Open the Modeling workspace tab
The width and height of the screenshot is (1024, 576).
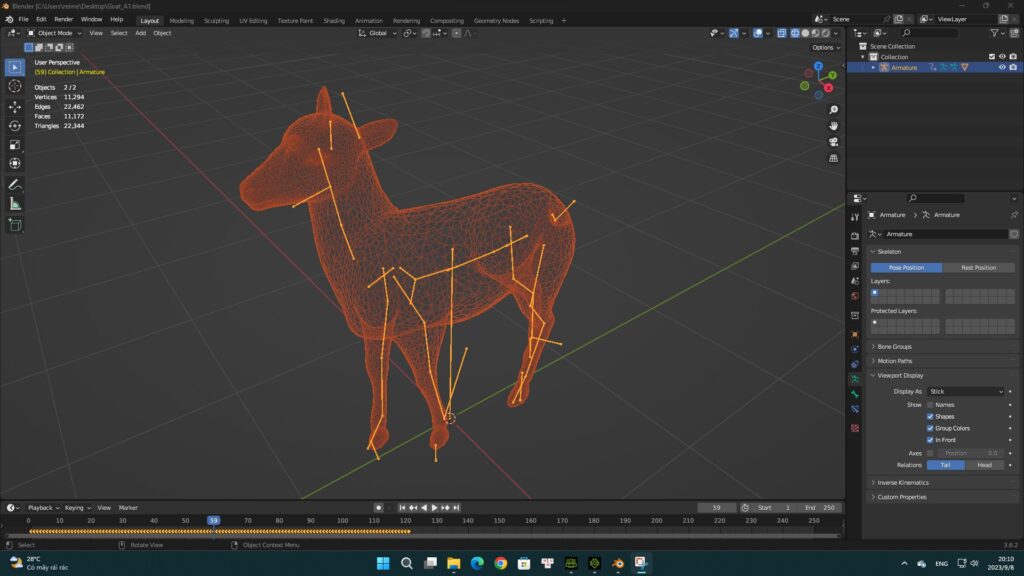tap(181, 20)
